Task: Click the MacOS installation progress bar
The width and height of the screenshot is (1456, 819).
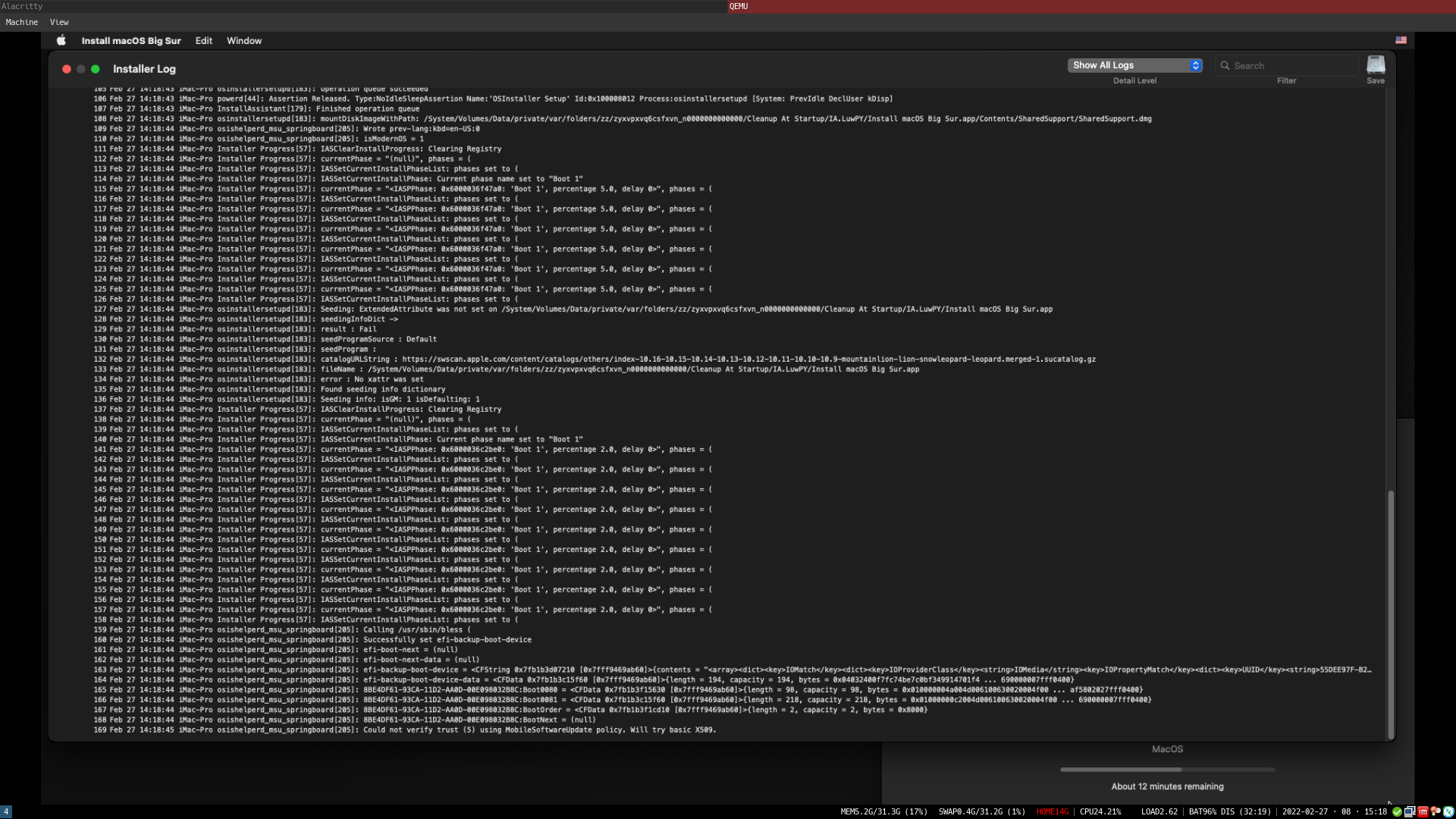Action: (1168, 769)
